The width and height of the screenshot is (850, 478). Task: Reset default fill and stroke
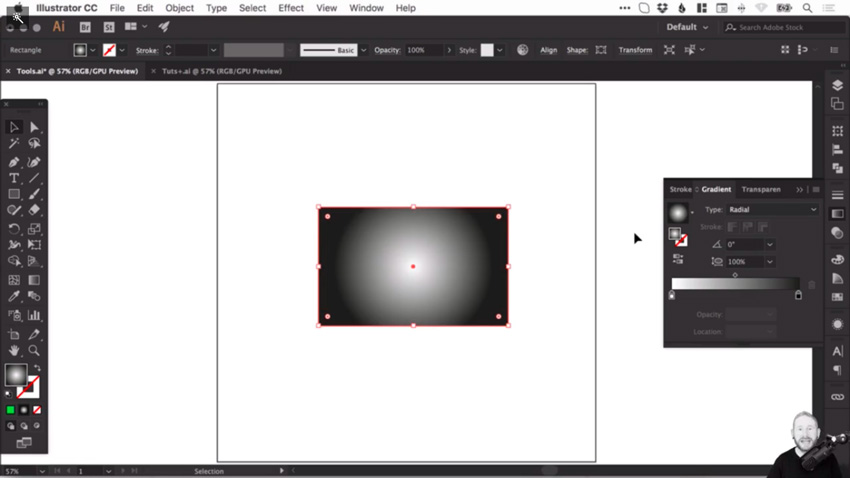coord(8,394)
